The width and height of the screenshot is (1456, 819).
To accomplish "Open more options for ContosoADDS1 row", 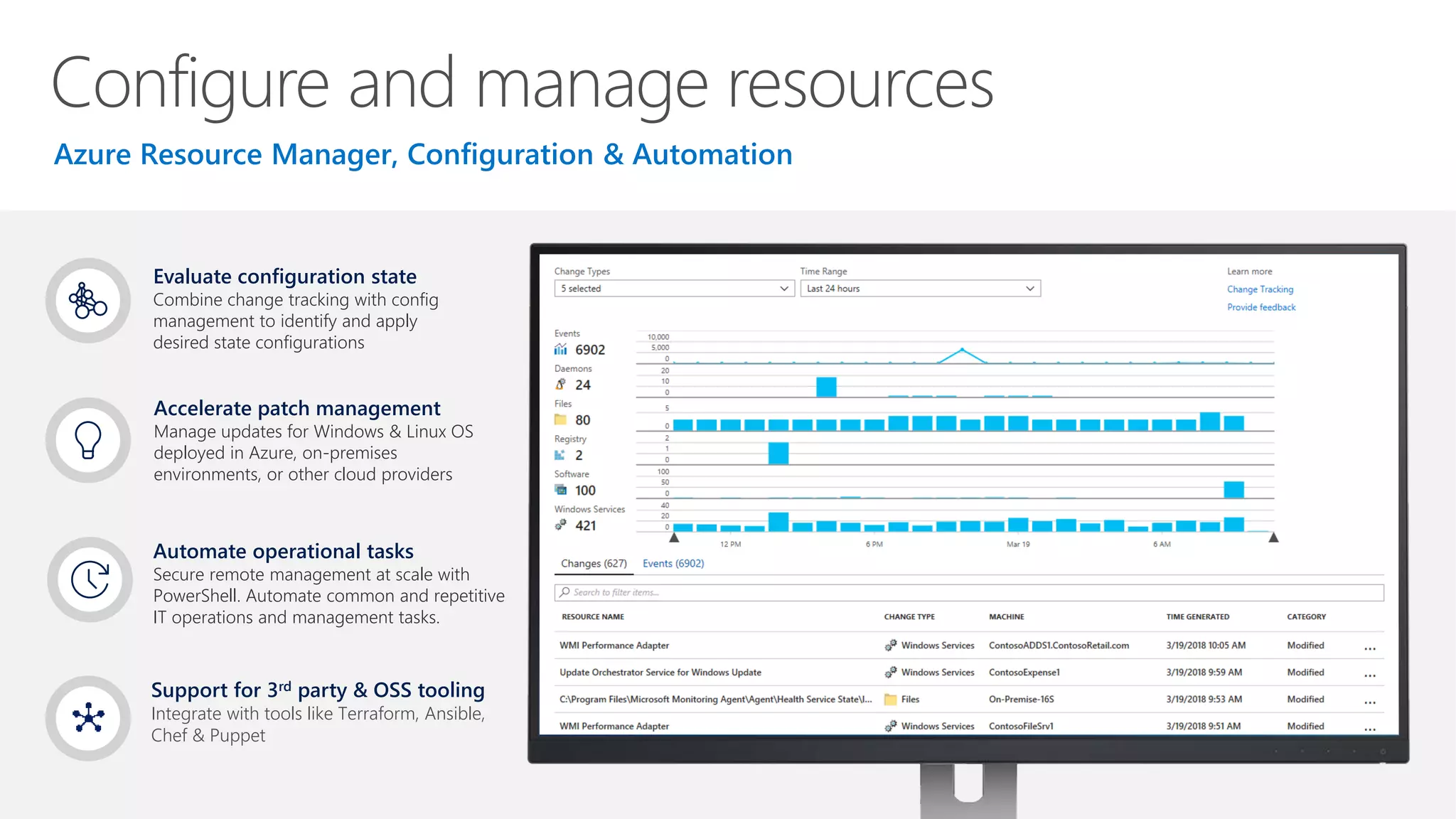I will pos(1370,648).
